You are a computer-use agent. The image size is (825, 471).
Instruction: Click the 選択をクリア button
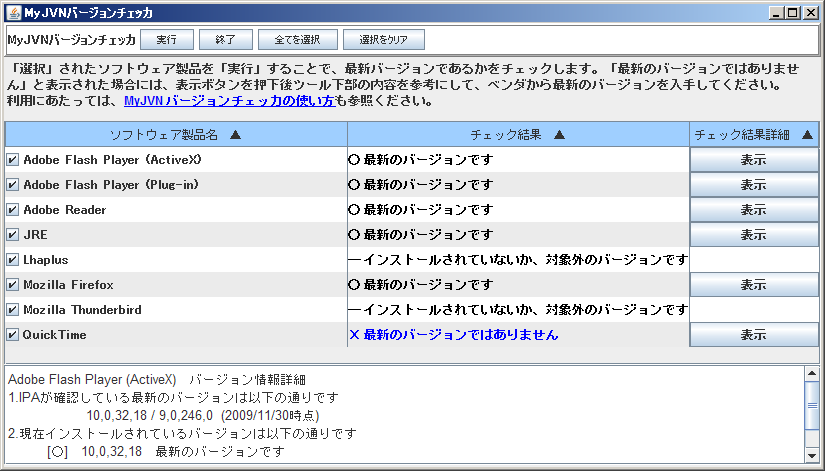tap(384, 39)
